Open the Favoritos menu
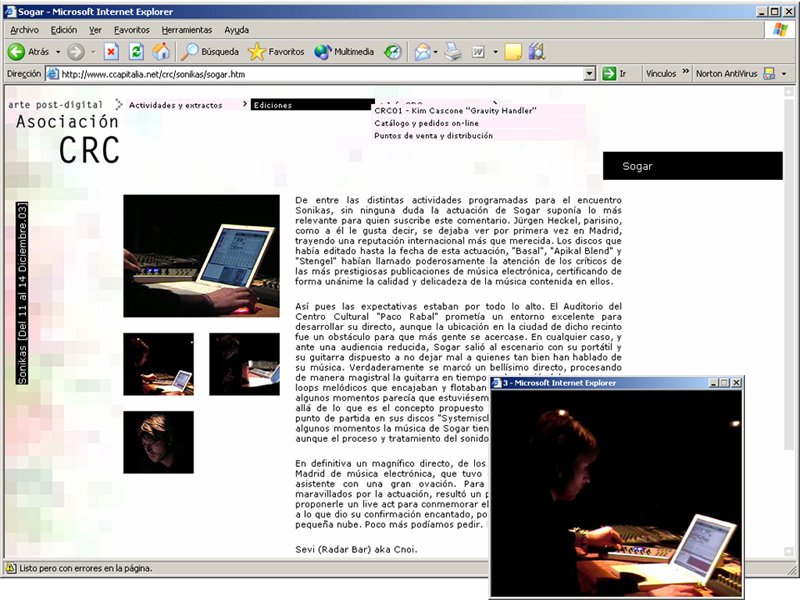Image resolution: width=800 pixels, height=600 pixels. coord(132,30)
